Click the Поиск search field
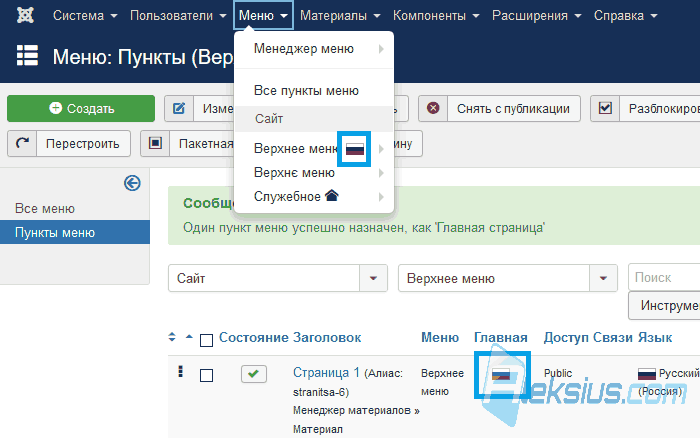This screenshot has height=438, width=700. (664, 277)
